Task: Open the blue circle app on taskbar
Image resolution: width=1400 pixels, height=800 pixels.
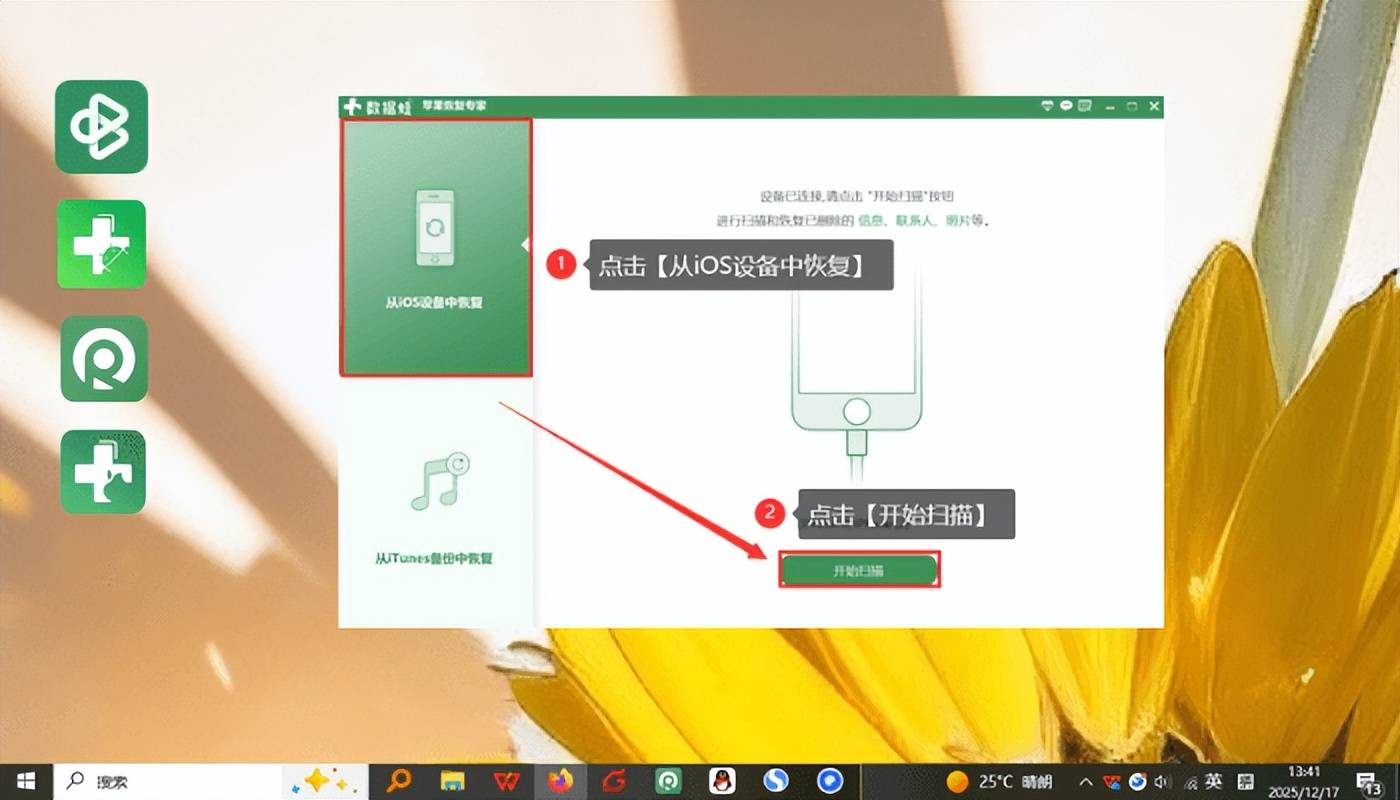Action: (829, 781)
